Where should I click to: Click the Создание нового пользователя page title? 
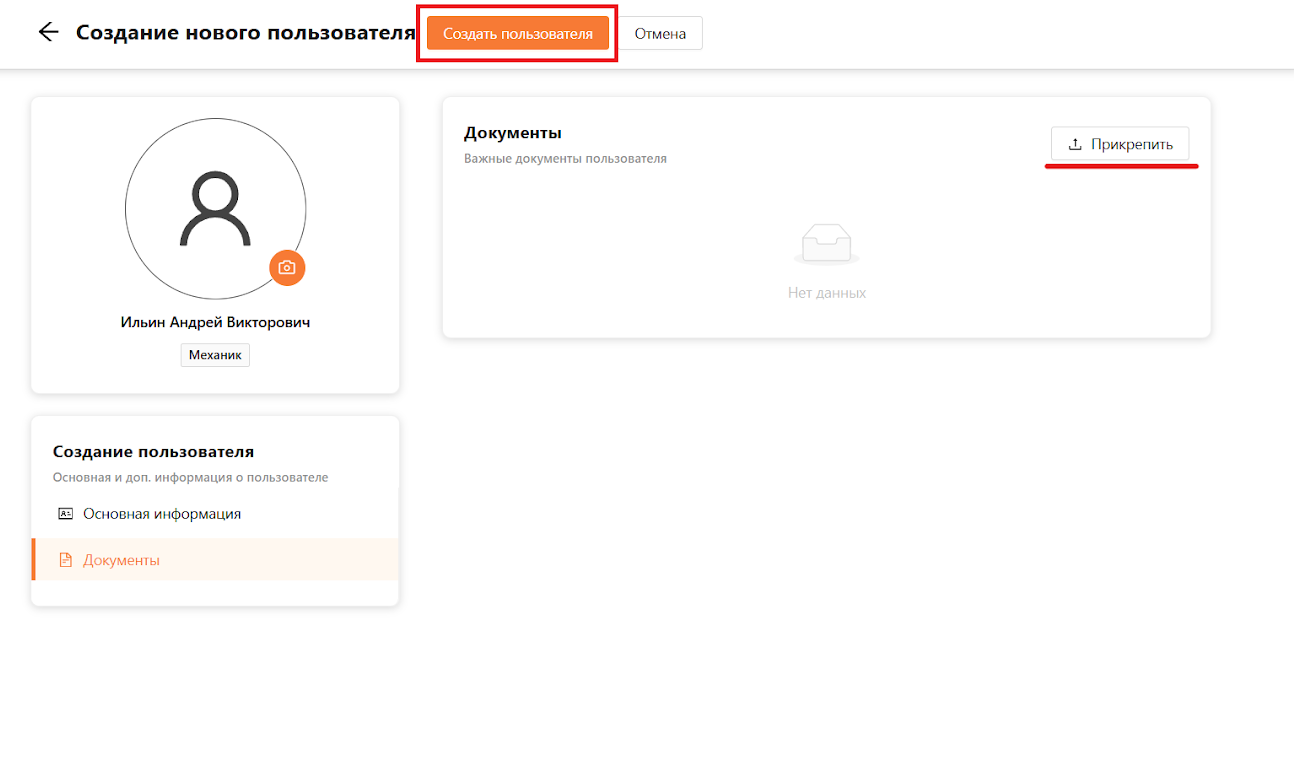point(245,32)
